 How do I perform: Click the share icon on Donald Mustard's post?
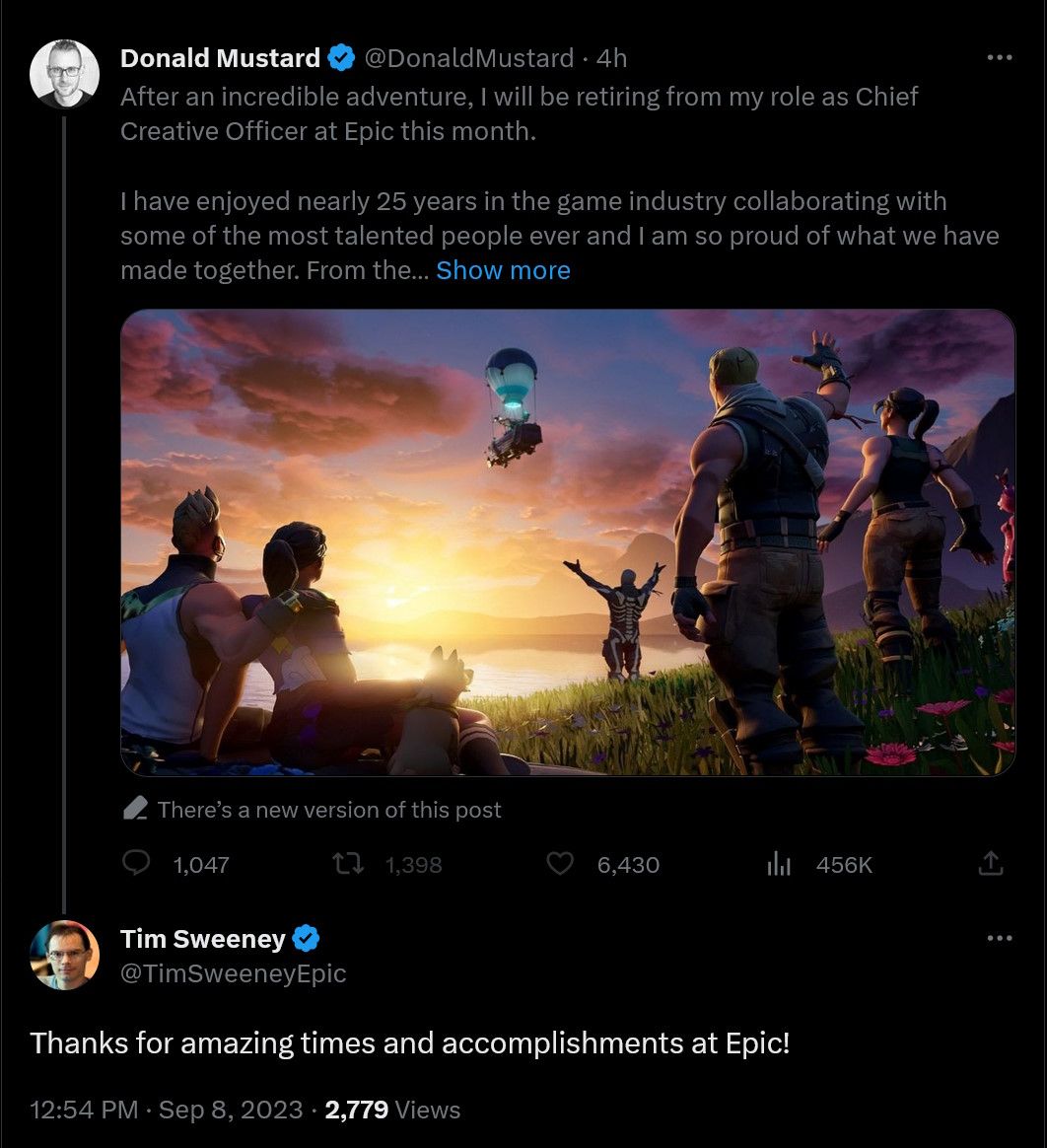pyautogui.click(x=991, y=864)
